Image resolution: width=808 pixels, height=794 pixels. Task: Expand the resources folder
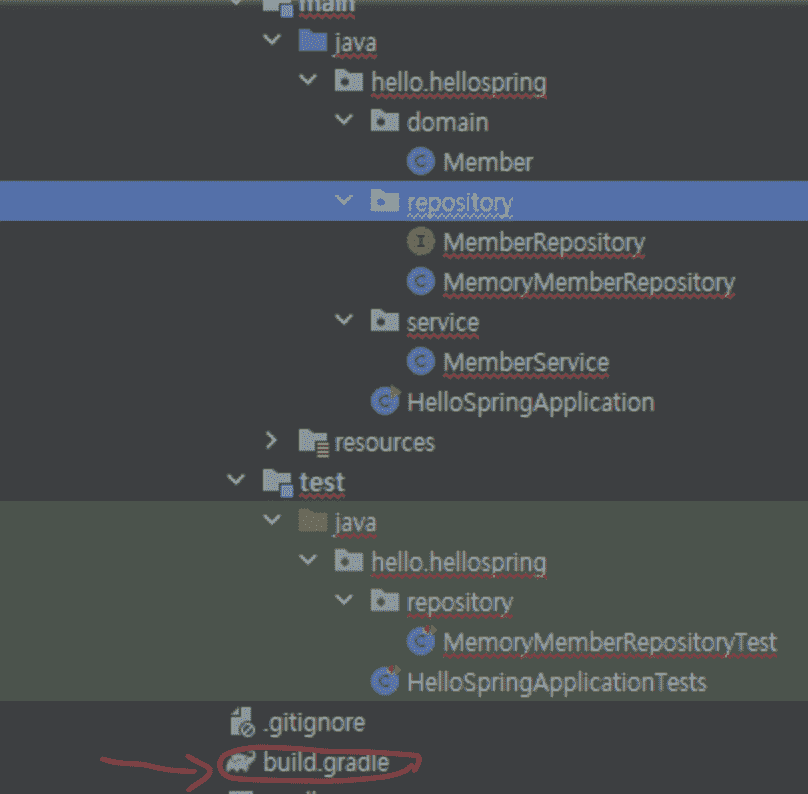coord(272,441)
